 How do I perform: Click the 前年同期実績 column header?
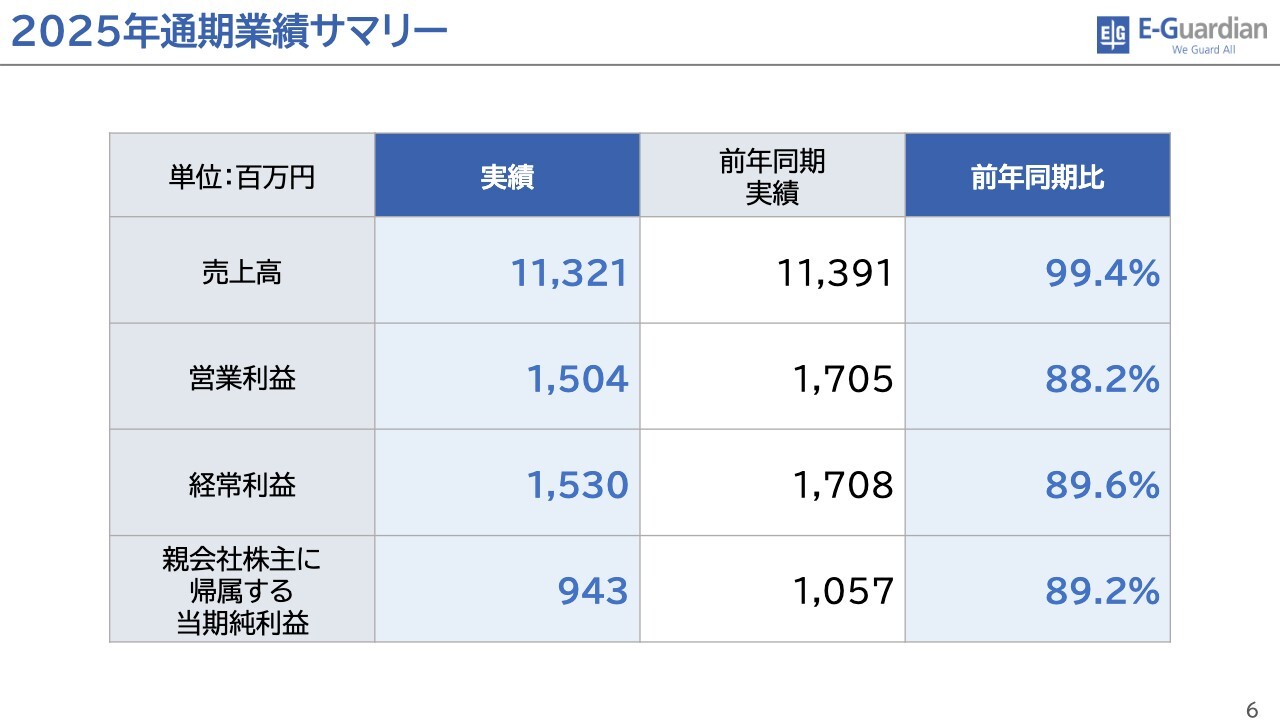772,177
